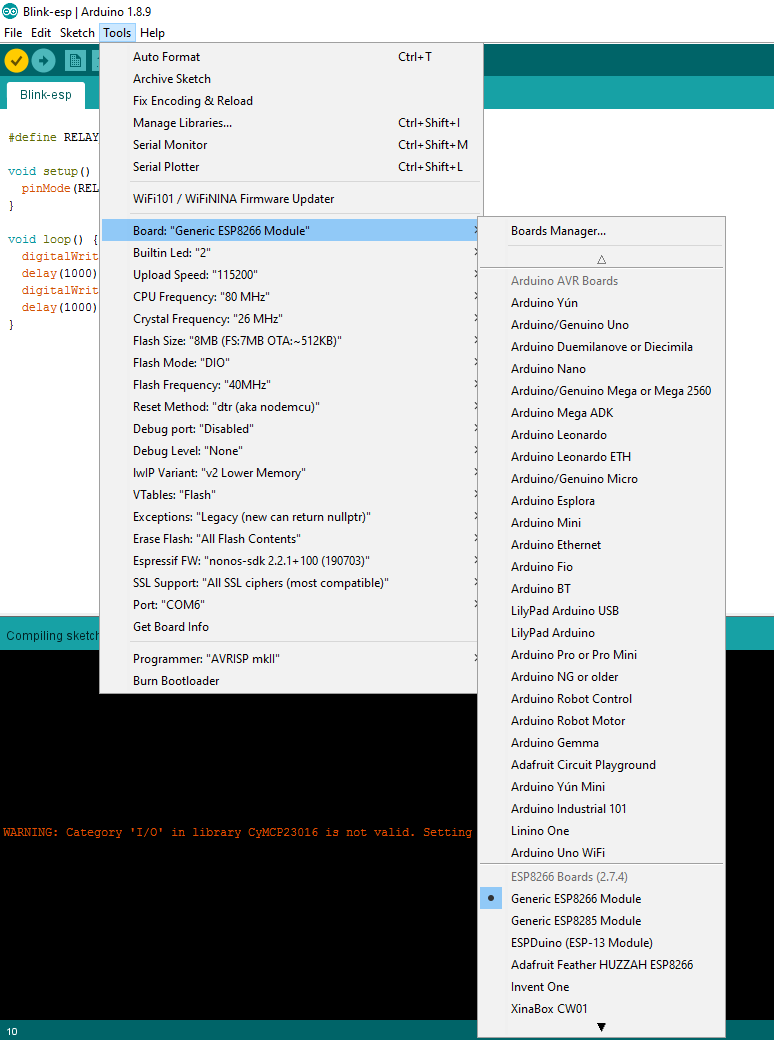The height and width of the screenshot is (1040, 774).
Task: Select the Generic ESP8266 Module radio item
Action: click(602, 899)
